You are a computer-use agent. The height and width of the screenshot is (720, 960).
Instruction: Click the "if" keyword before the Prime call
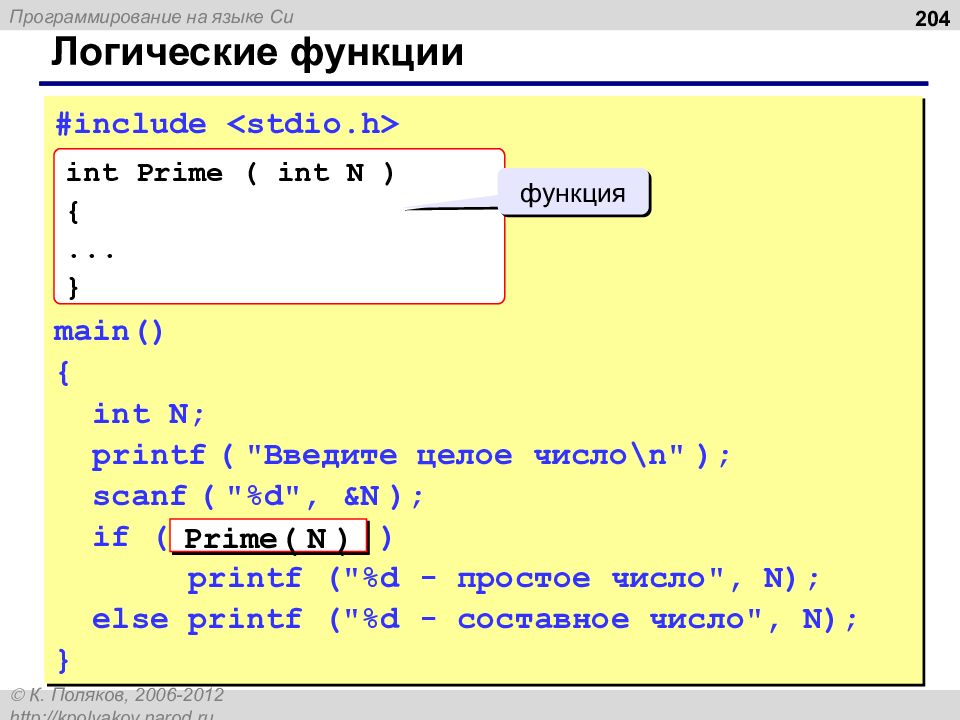pos(111,537)
